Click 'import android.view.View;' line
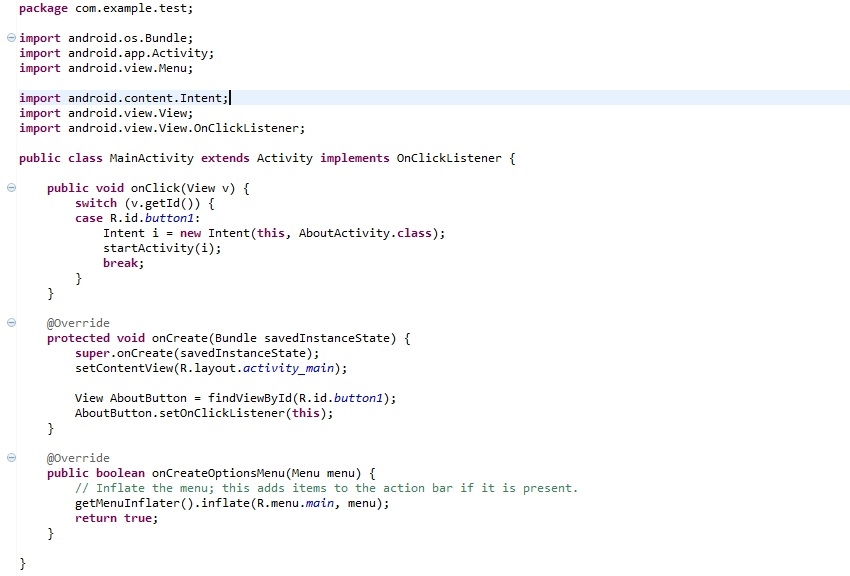850x576 pixels. coord(106,113)
